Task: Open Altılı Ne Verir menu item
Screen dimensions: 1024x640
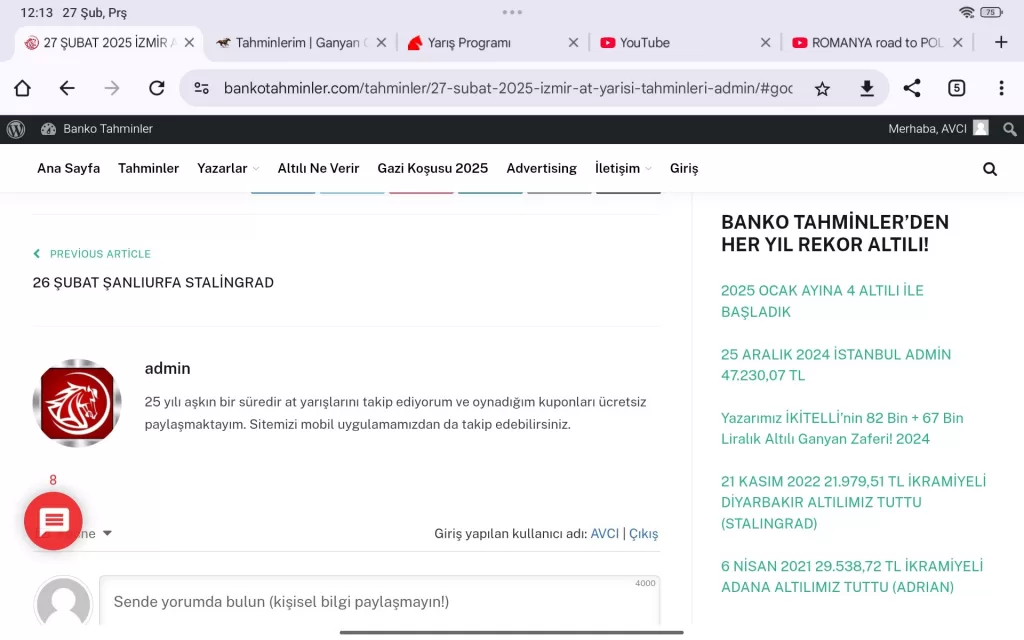Action: tap(318, 169)
